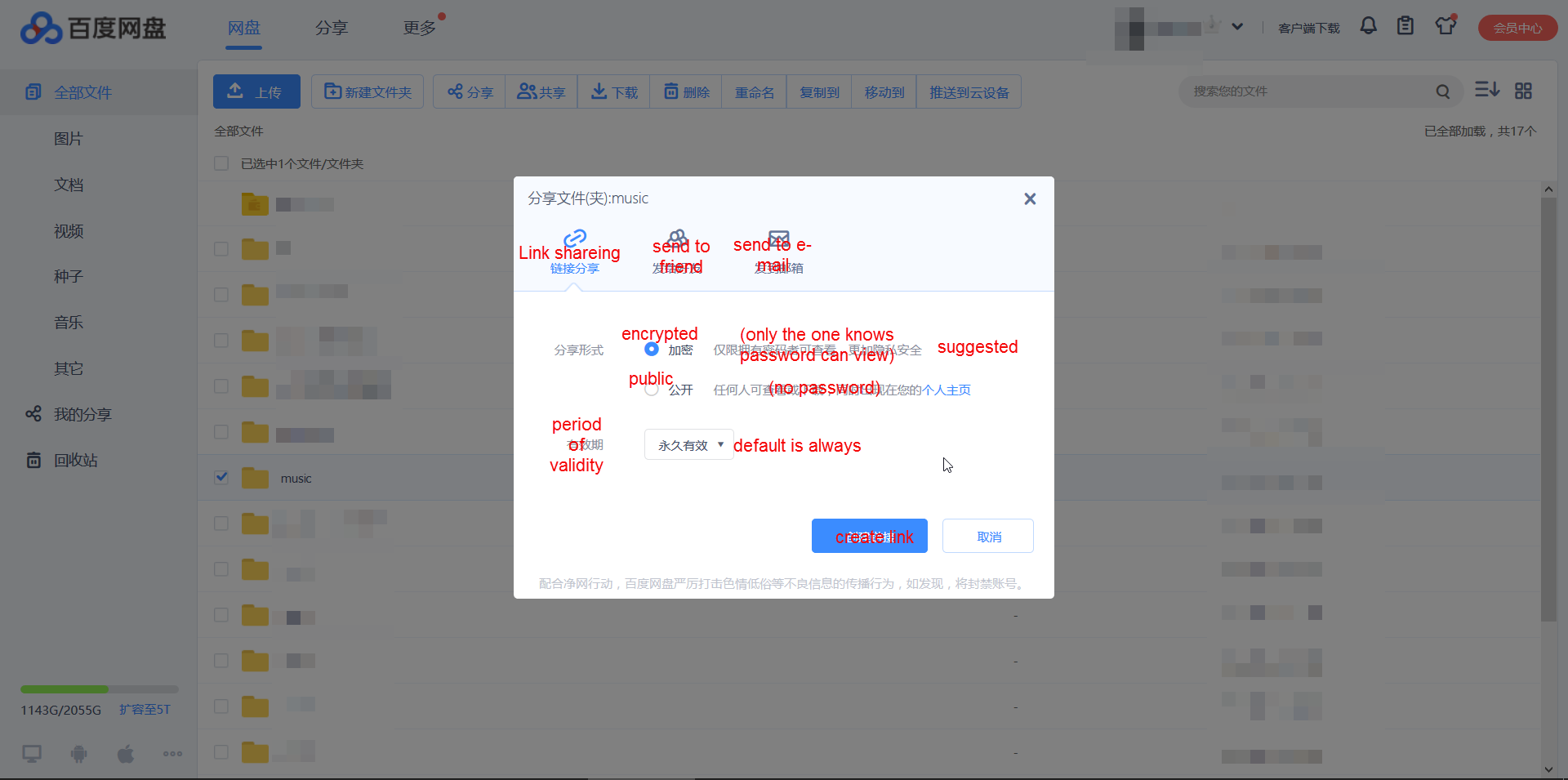Image resolution: width=1568 pixels, height=780 pixels.
Task: Switch to 网盘 top tab
Action: [x=244, y=28]
